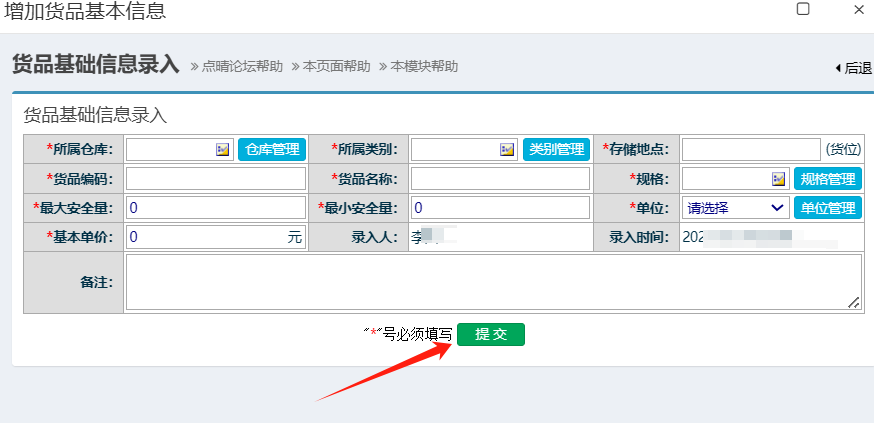Open the 规格 picker icon
874x423 pixels.
pyautogui.click(x=778, y=179)
